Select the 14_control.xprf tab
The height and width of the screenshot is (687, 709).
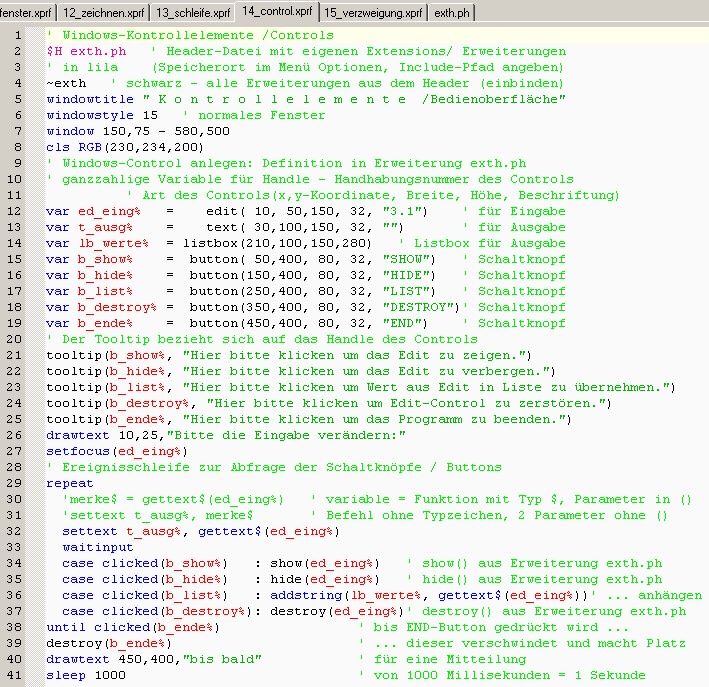pyautogui.click(x=277, y=12)
